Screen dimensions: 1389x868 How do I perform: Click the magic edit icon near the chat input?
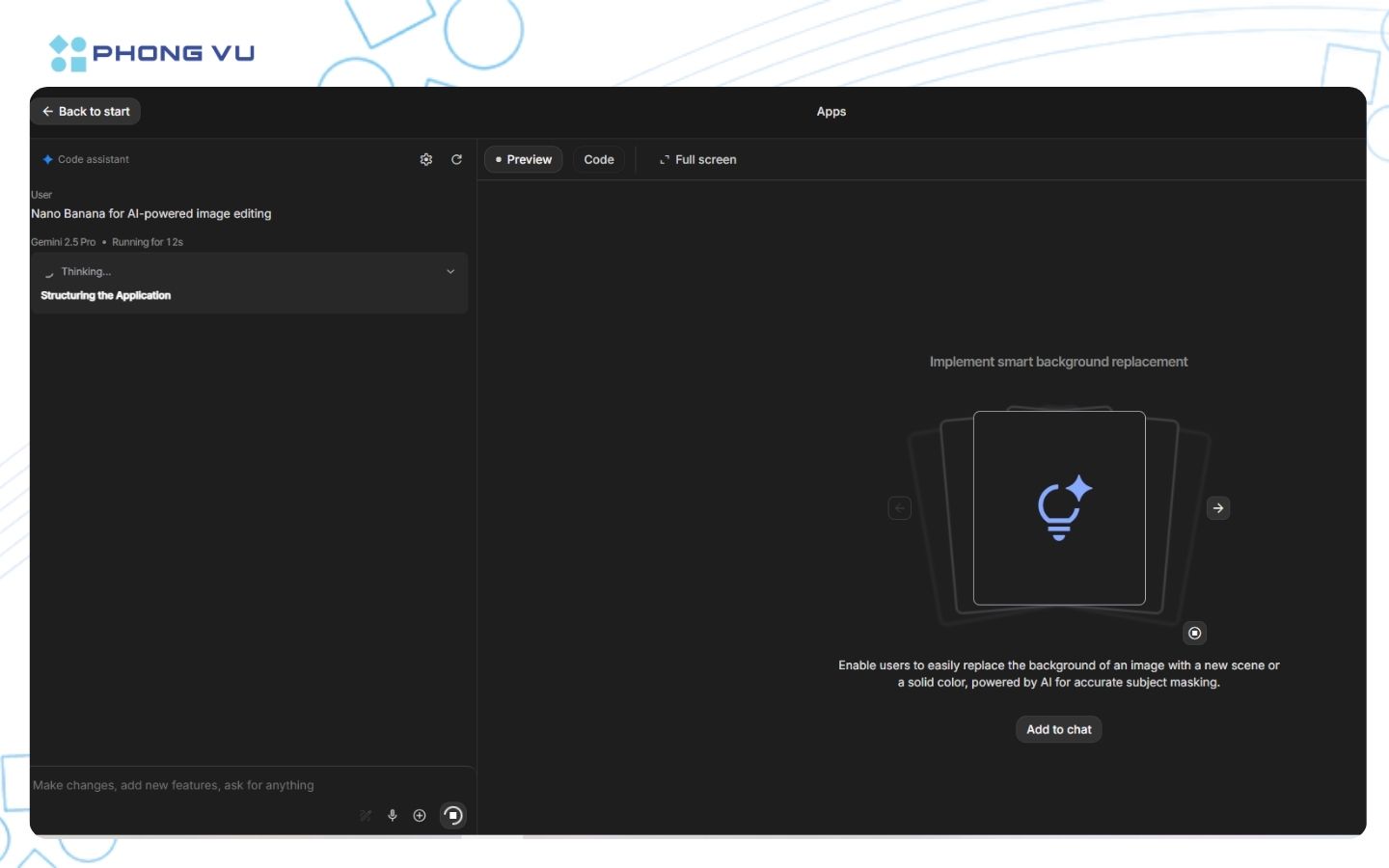[366, 815]
